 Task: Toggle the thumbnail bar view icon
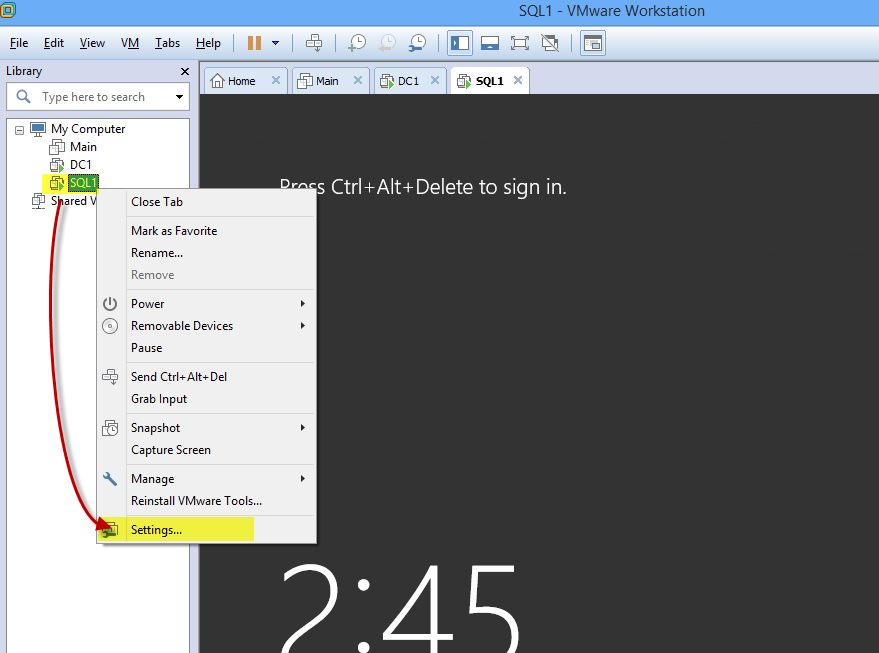pos(490,43)
